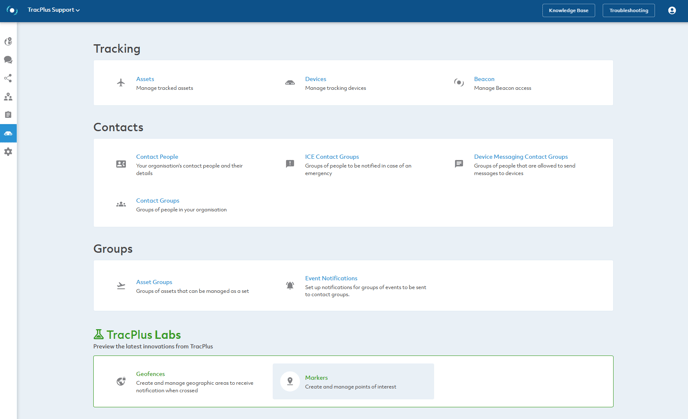This screenshot has width=688, height=419.
Task: Click 'Preview the latest innovations from TracPlus' text
Action: click(x=153, y=347)
